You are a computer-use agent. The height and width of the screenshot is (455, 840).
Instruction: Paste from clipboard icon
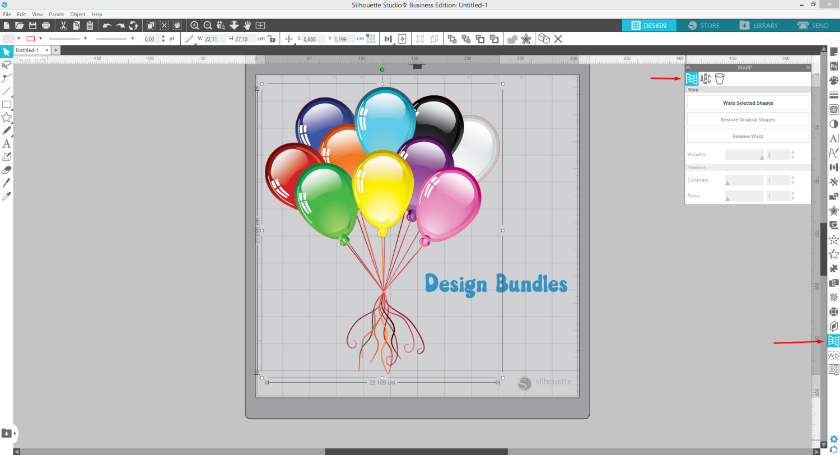point(89,25)
